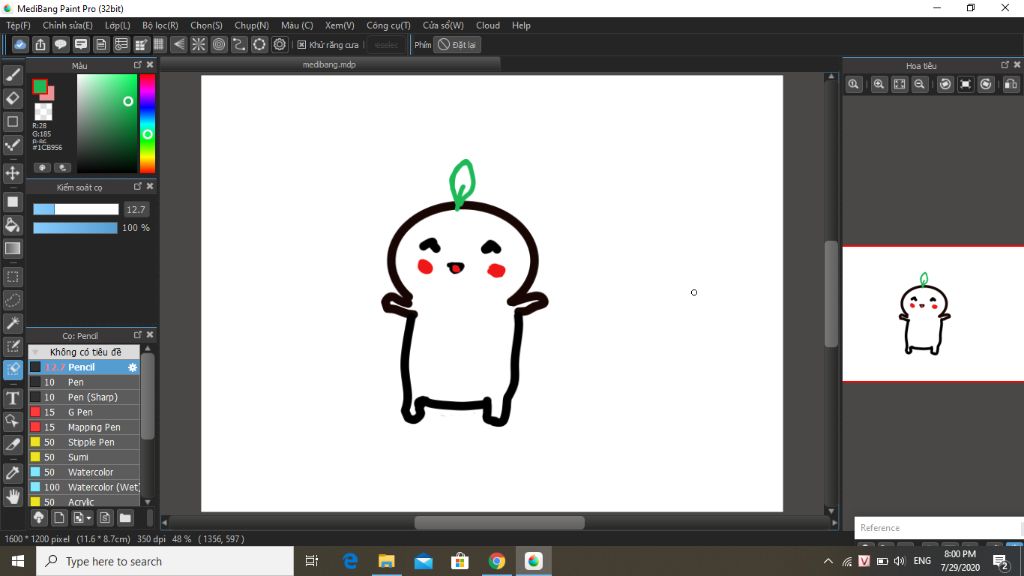
Task: Open the Lớp(L) menu
Action: pos(118,25)
